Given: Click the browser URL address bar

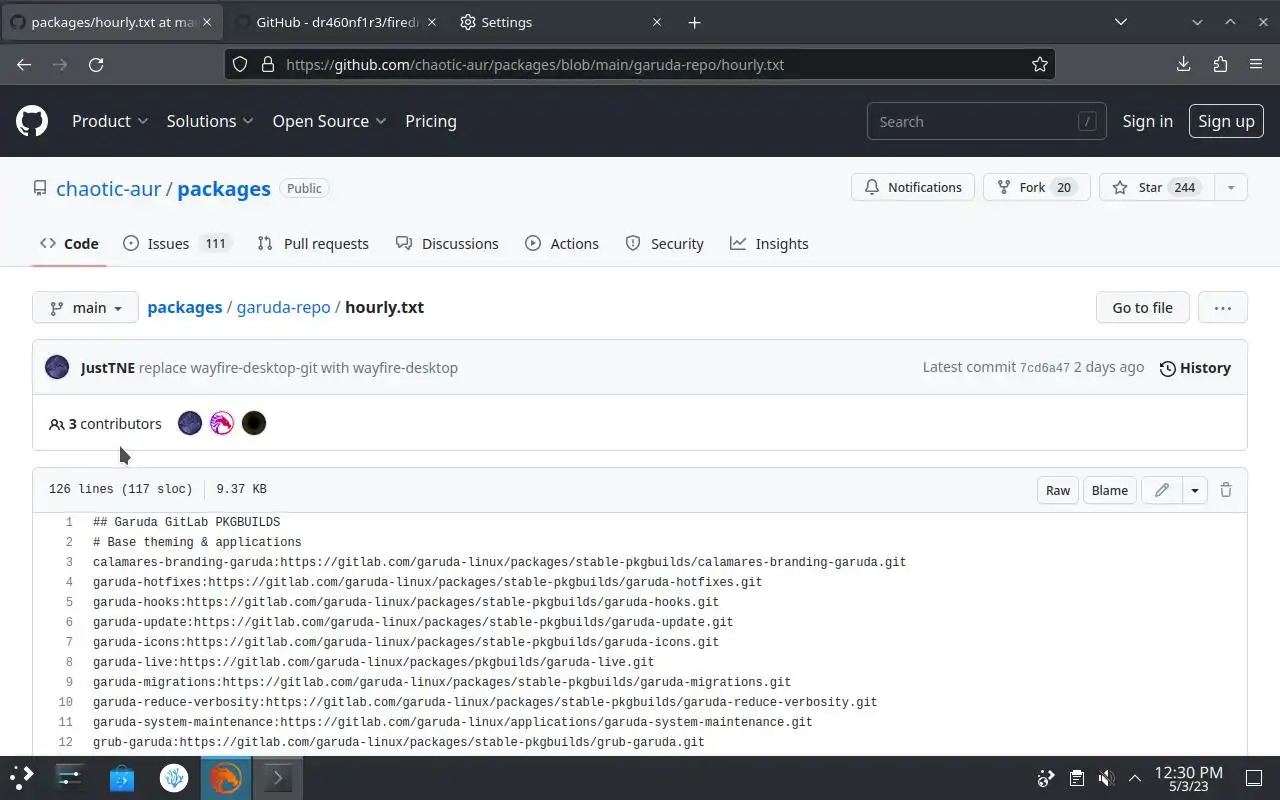Looking at the screenshot, I should (x=640, y=64).
